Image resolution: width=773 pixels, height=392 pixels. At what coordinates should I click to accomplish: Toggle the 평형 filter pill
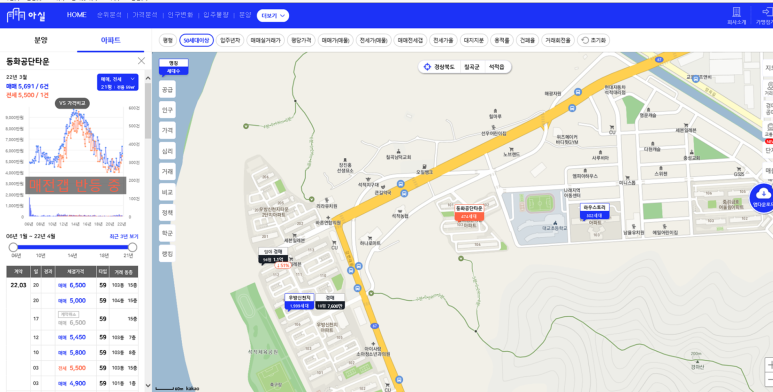[168, 40]
